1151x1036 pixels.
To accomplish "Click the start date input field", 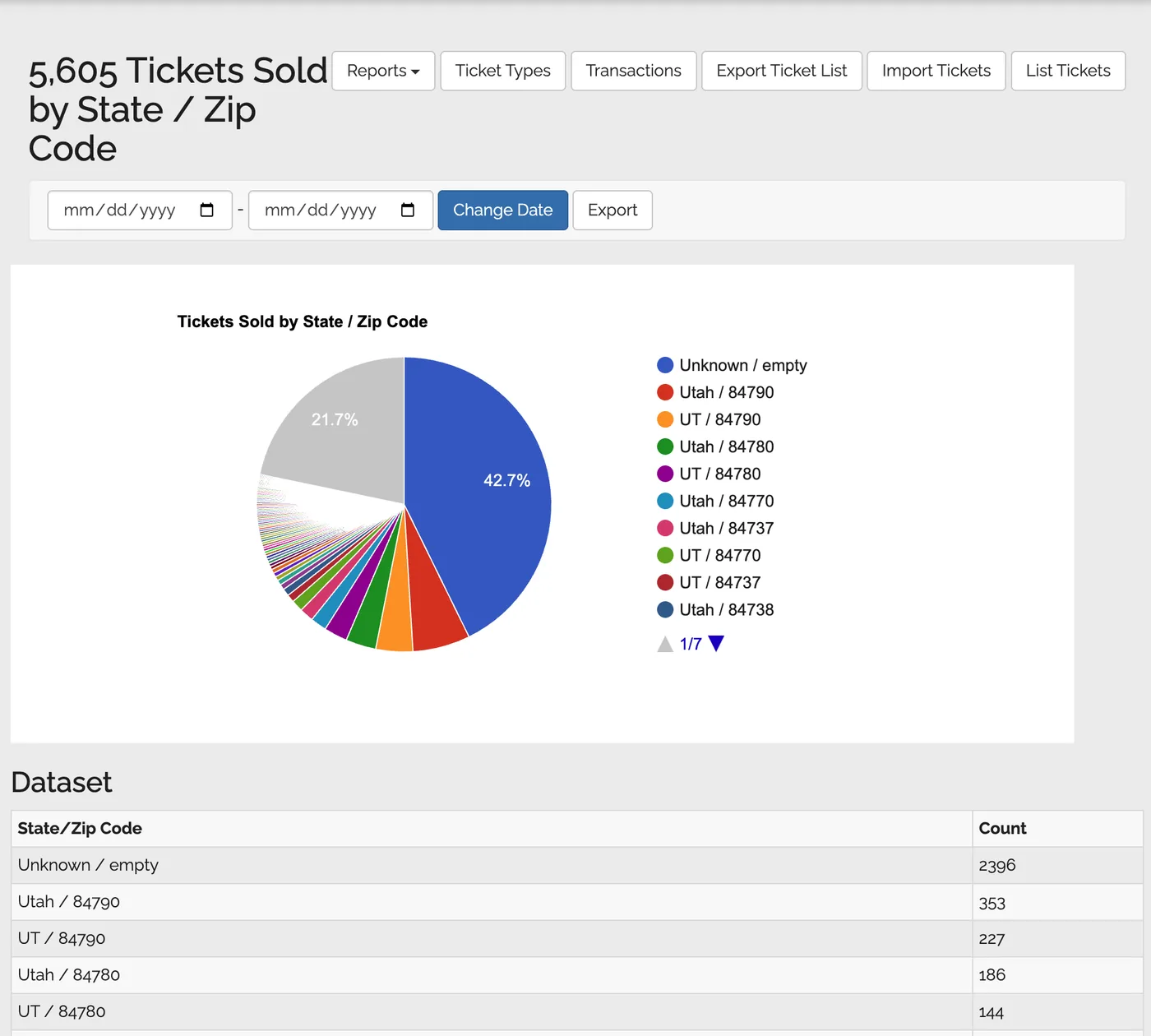I will click(x=140, y=210).
